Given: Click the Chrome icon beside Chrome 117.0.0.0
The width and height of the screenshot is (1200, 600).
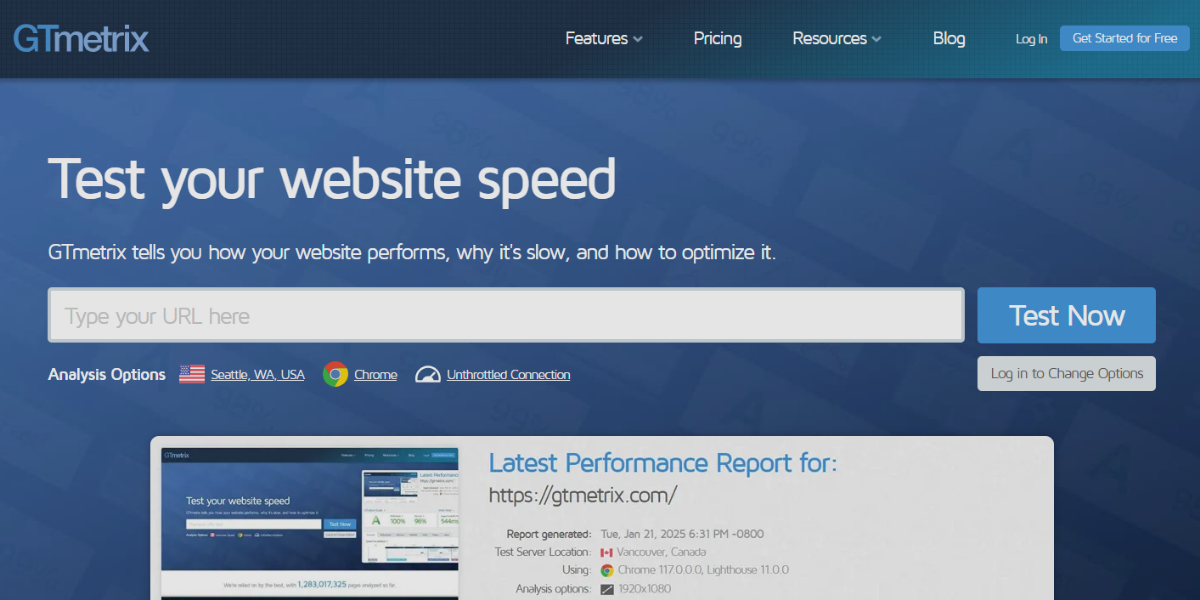Looking at the screenshot, I should pos(606,570).
